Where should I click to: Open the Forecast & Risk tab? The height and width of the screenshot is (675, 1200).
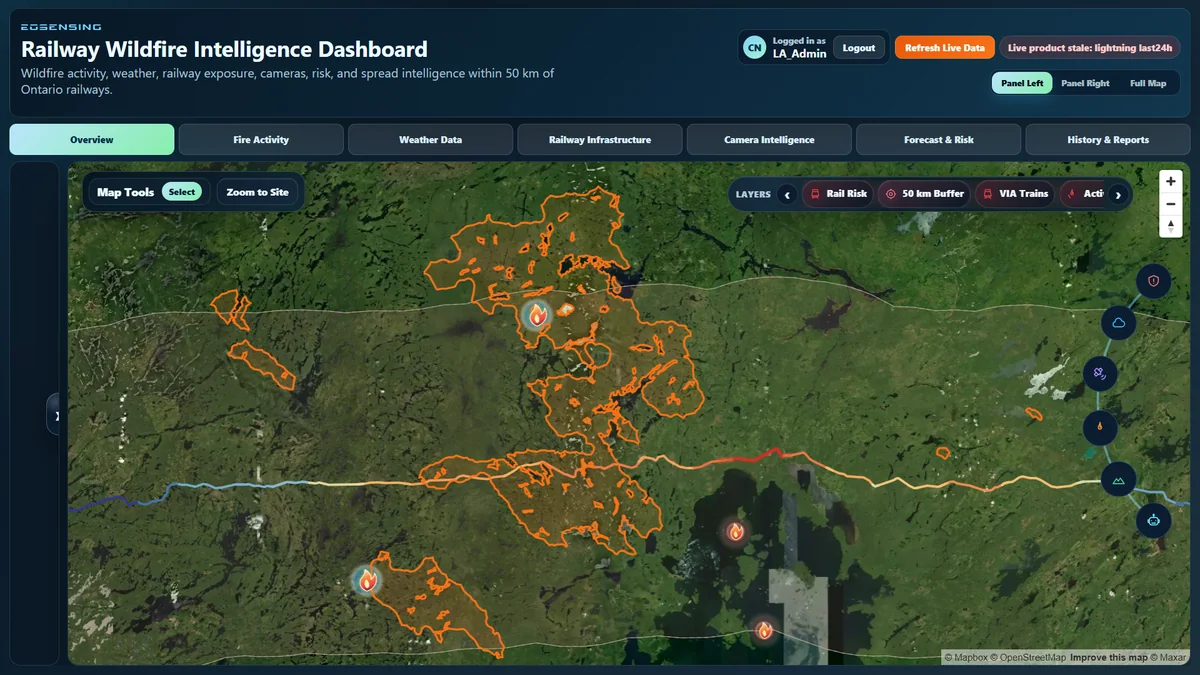[x=939, y=140]
